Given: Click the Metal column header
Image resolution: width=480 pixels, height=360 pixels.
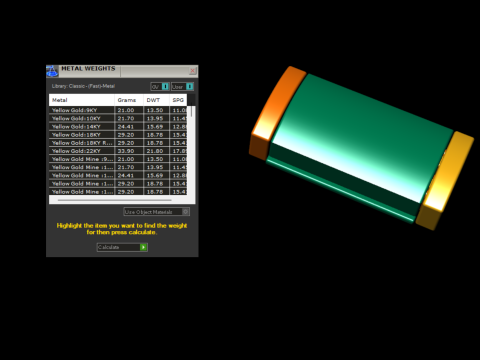Looking at the screenshot, I should [x=82, y=100].
